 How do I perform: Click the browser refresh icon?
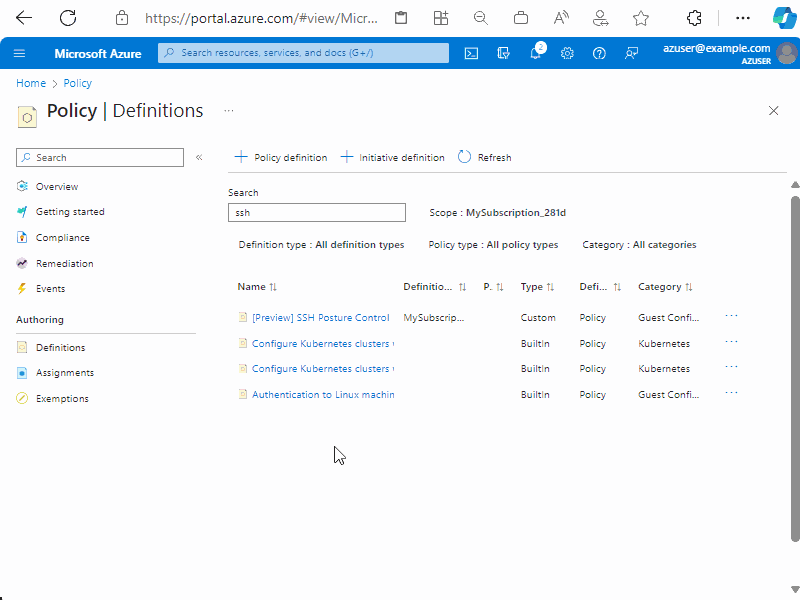[x=68, y=18]
